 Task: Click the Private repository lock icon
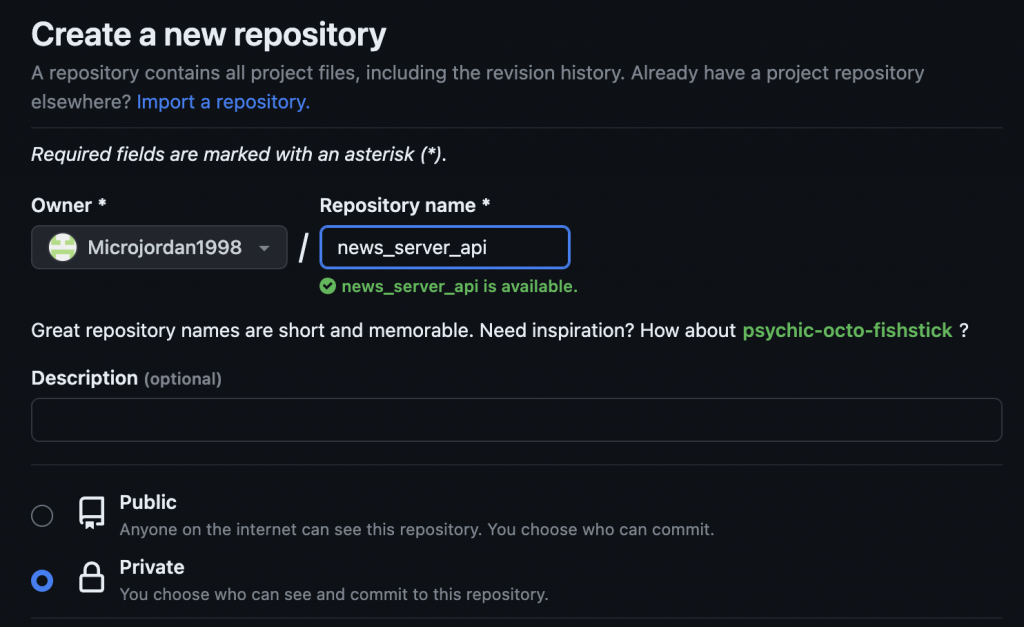point(91,577)
